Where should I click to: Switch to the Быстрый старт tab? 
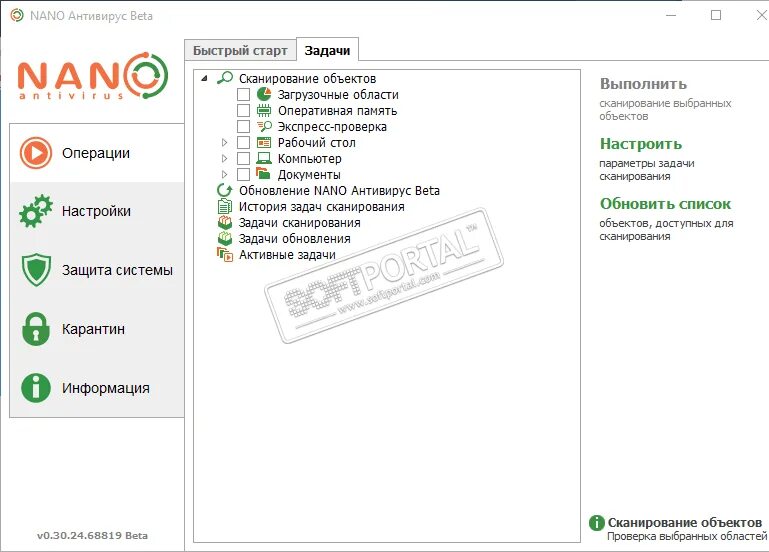(240, 50)
